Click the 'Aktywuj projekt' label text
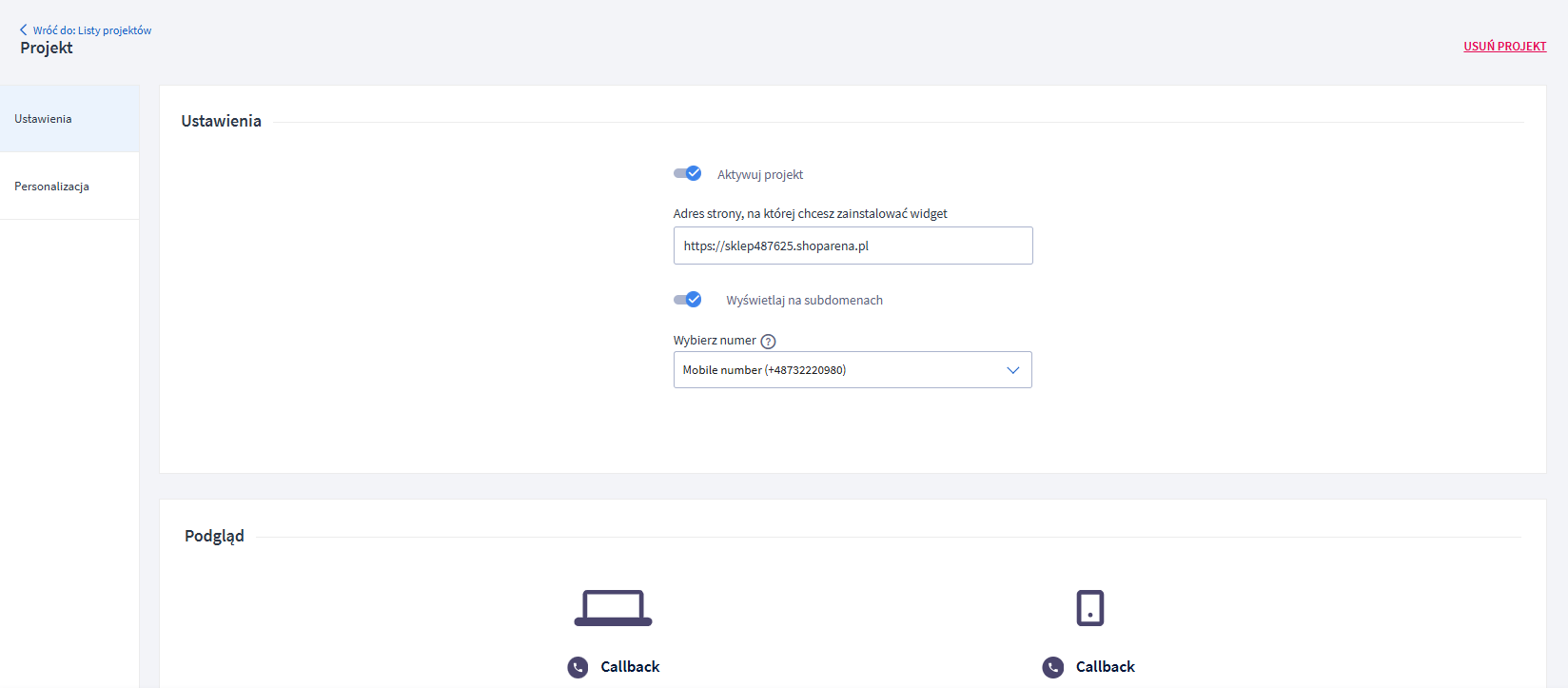1568x688 pixels. coord(760,175)
